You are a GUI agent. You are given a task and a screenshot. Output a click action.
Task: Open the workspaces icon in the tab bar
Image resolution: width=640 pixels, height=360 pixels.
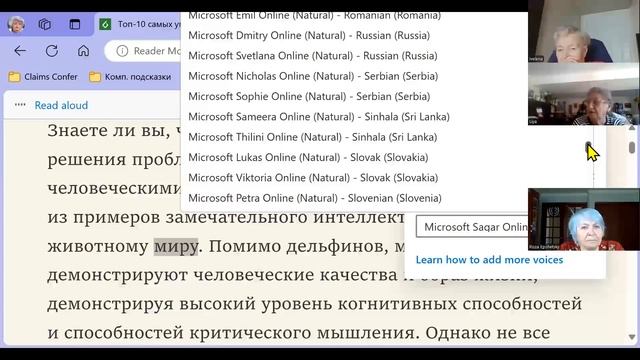(44, 24)
